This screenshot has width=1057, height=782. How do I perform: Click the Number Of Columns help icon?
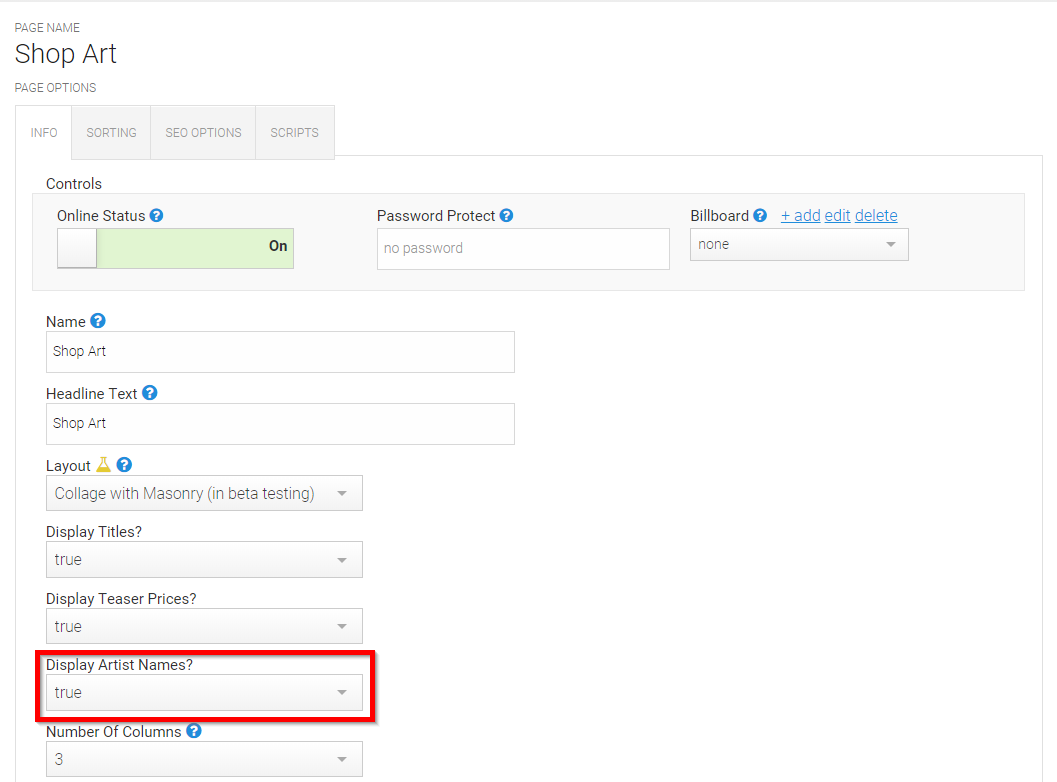[193, 731]
